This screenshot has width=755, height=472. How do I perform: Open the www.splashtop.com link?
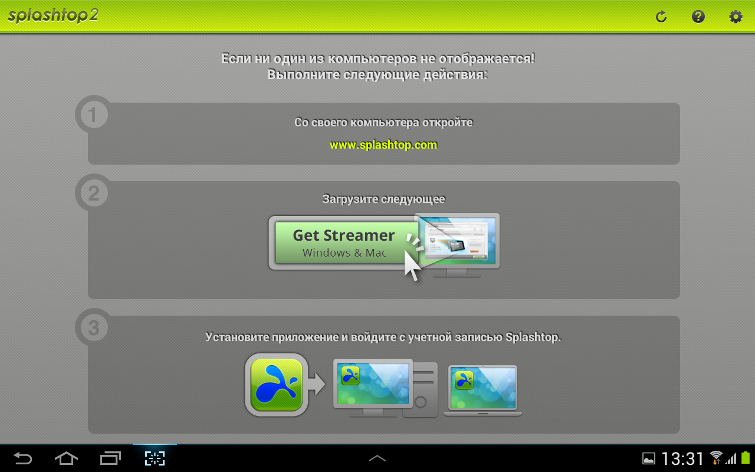coord(383,145)
